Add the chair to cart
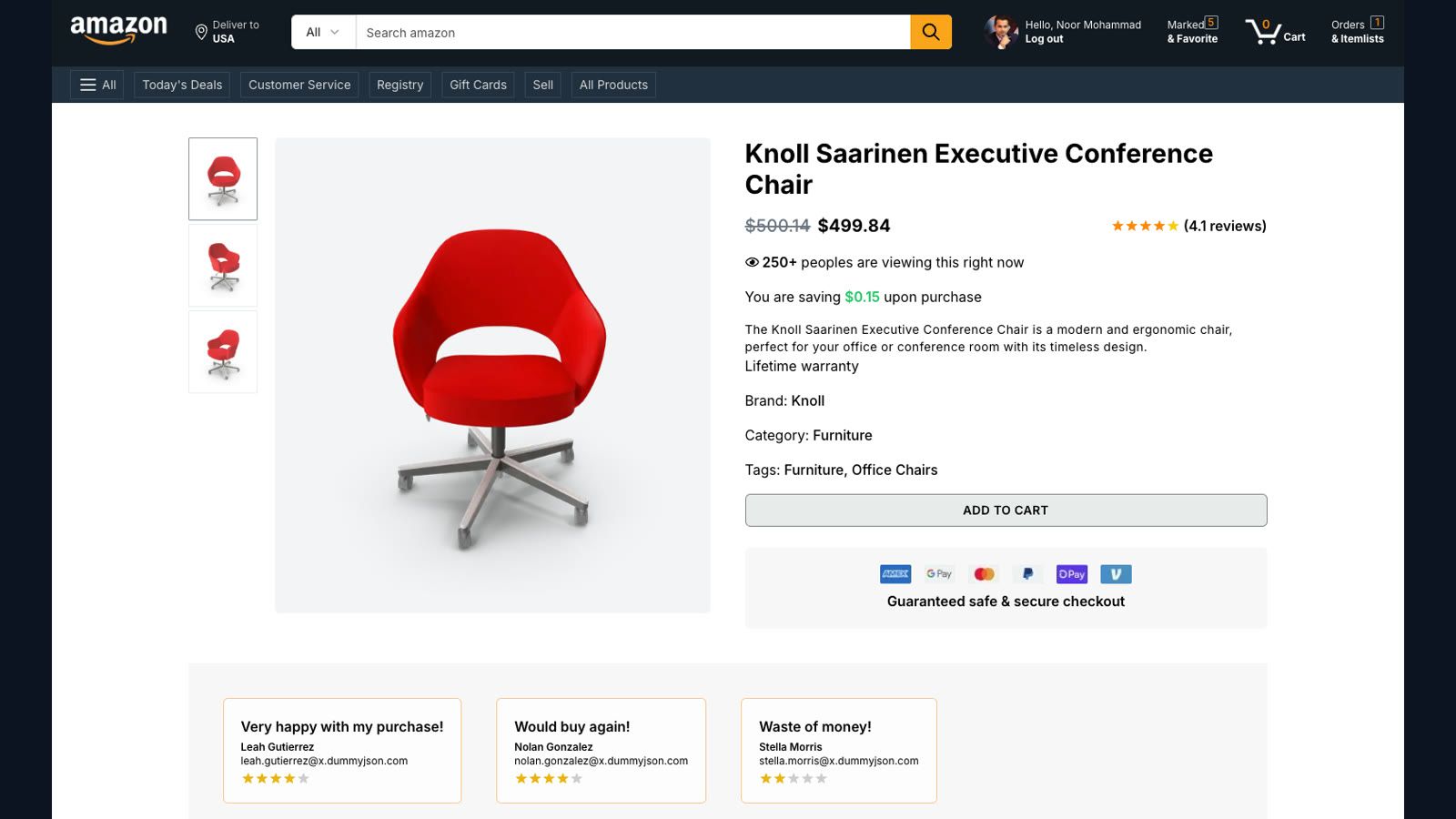 1006,511
